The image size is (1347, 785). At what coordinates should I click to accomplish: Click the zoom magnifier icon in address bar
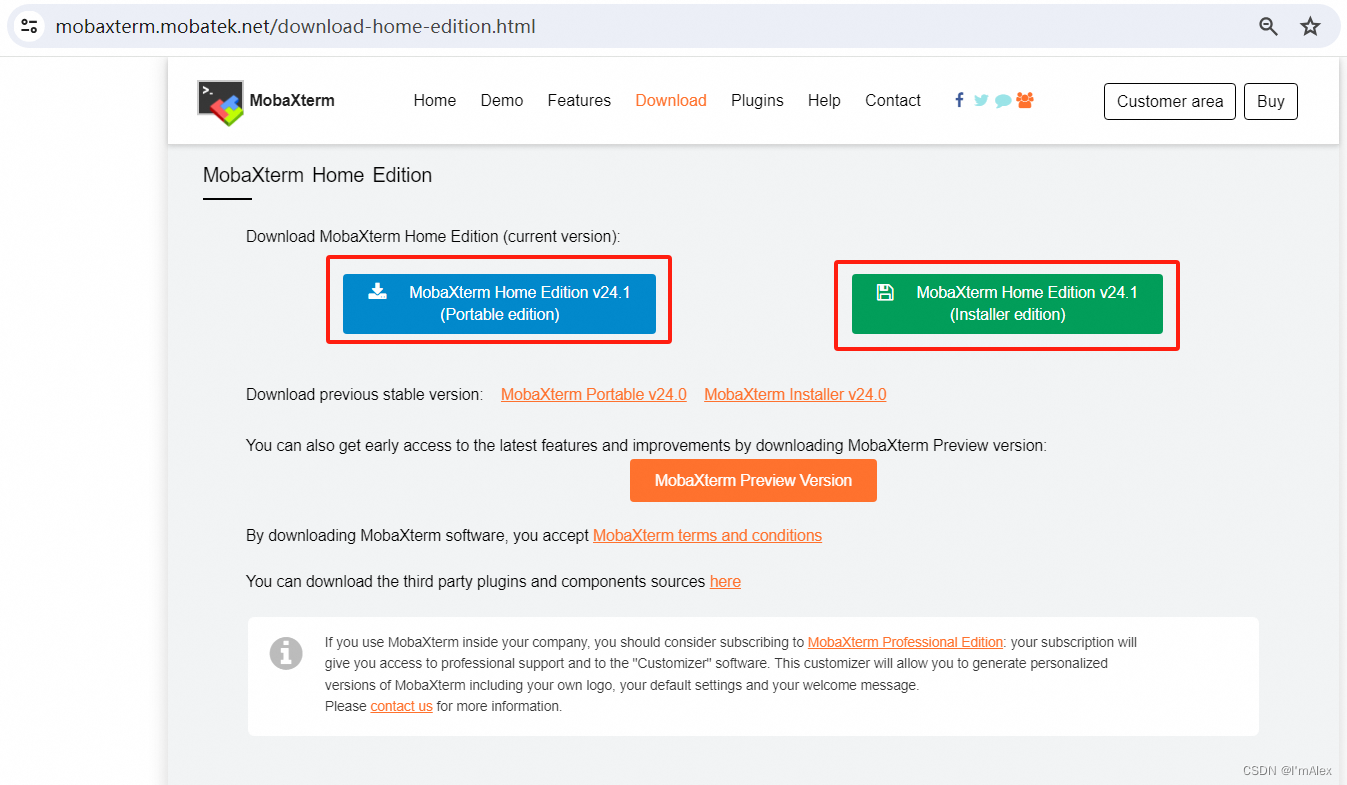(1268, 27)
